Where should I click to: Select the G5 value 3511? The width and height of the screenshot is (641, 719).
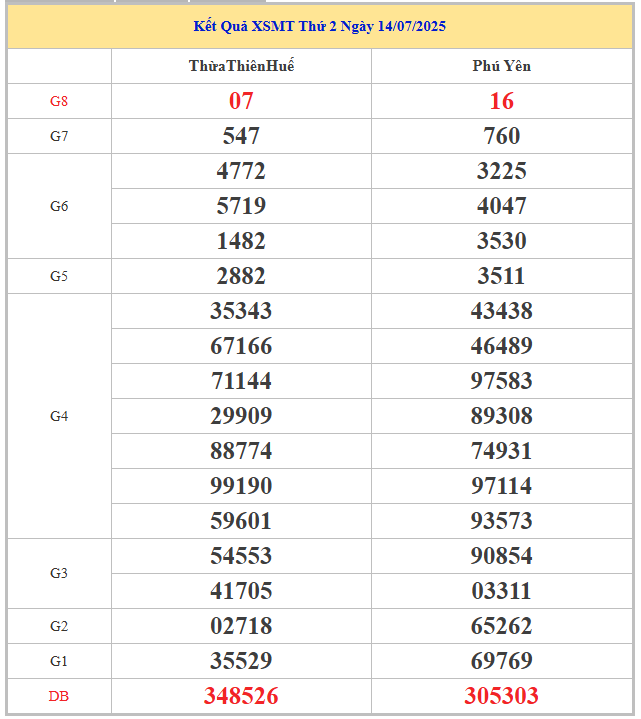(x=502, y=276)
